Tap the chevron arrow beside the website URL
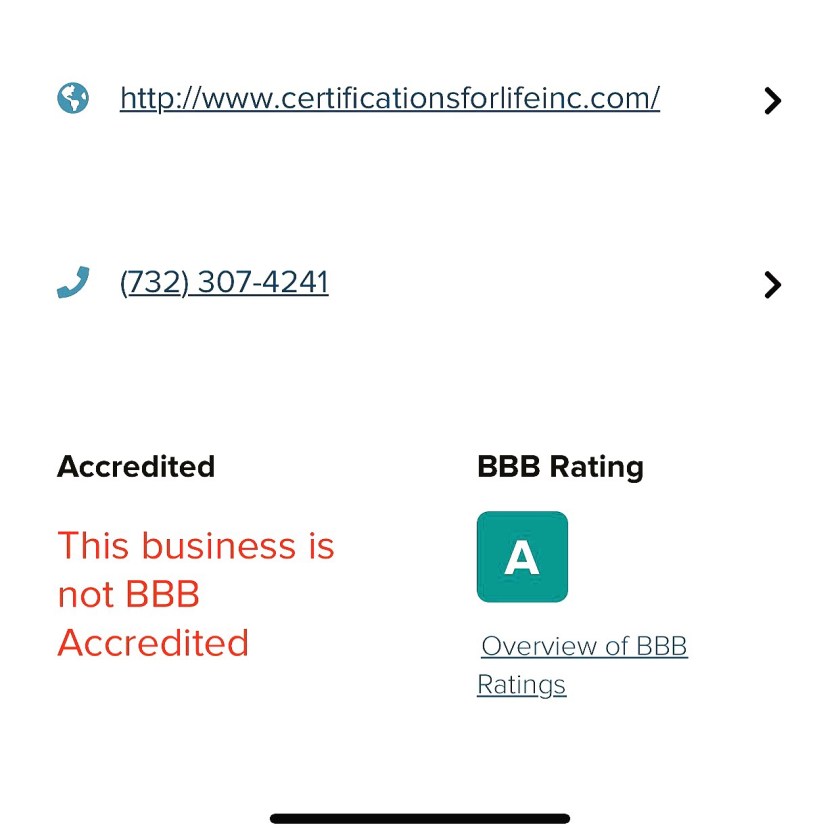The height and width of the screenshot is (840, 840). [x=772, y=100]
